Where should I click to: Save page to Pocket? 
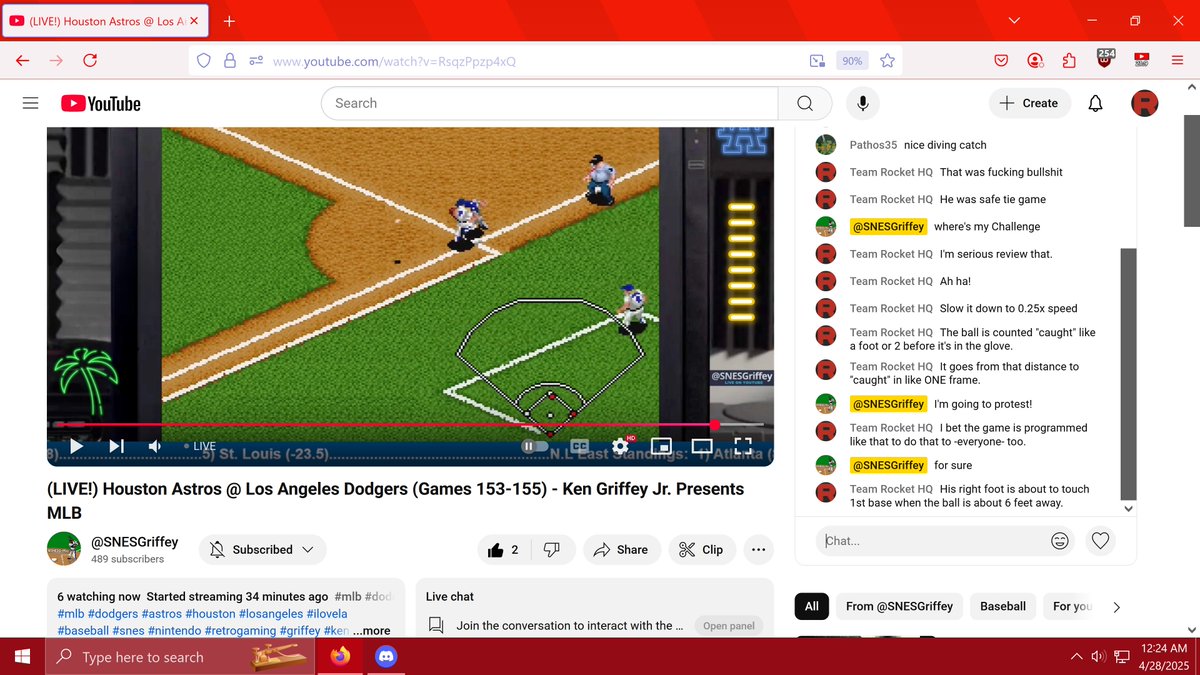pyautogui.click(x=1001, y=61)
